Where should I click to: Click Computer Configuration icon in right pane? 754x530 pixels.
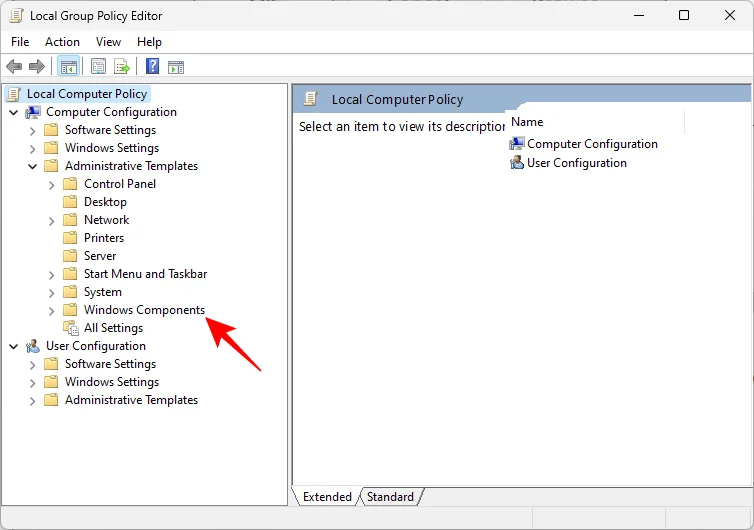pyautogui.click(x=517, y=143)
